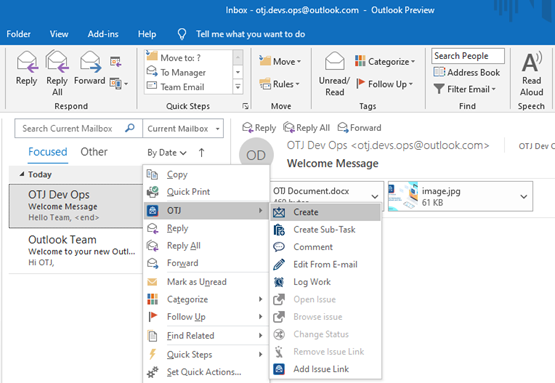Open the Categorize ribbon dropdown
Image resolution: width=555 pixels, height=383 pixels.
tap(385, 61)
